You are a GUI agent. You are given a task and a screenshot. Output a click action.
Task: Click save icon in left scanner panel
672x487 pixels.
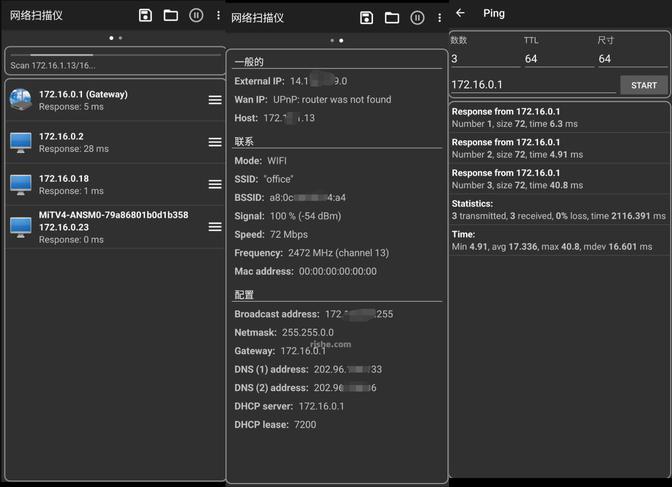(x=146, y=15)
